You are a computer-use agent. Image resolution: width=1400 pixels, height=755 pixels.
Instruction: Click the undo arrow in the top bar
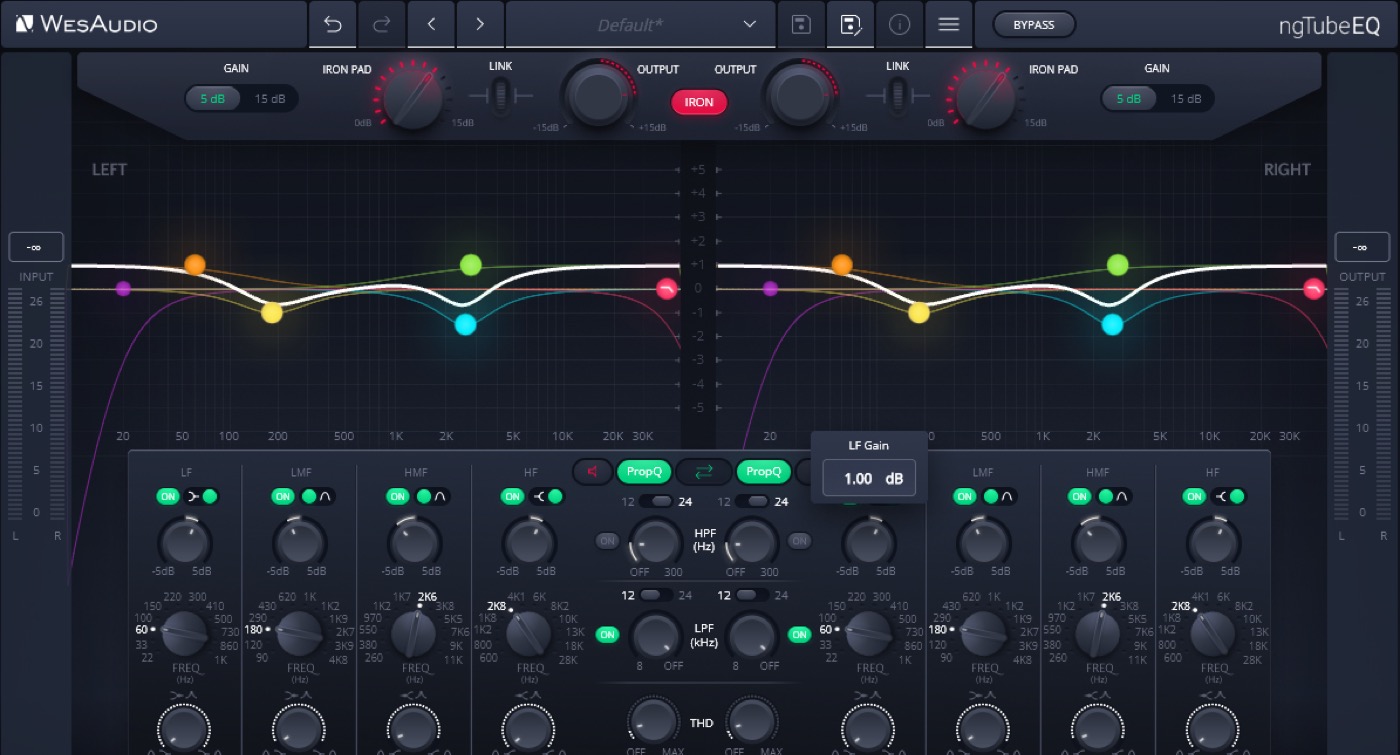coord(333,25)
